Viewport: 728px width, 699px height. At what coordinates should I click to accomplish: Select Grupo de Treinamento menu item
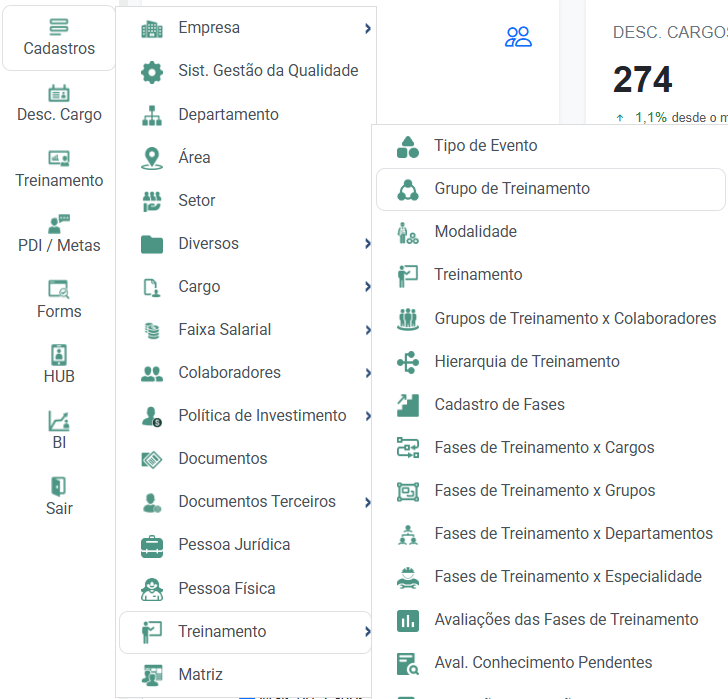pyautogui.click(x=512, y=189)
